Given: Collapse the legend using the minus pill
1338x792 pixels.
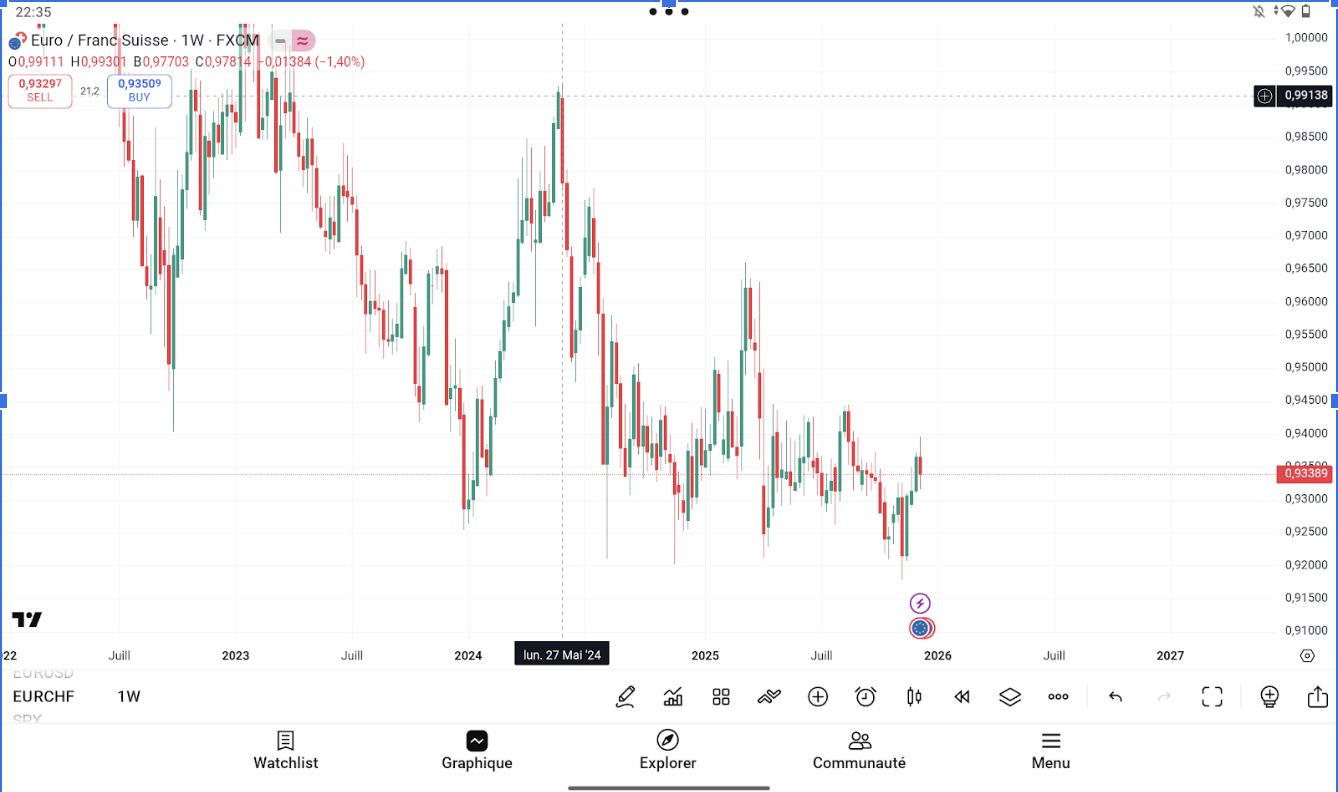Looking at the screenshot, I should [x=280, y=41].
